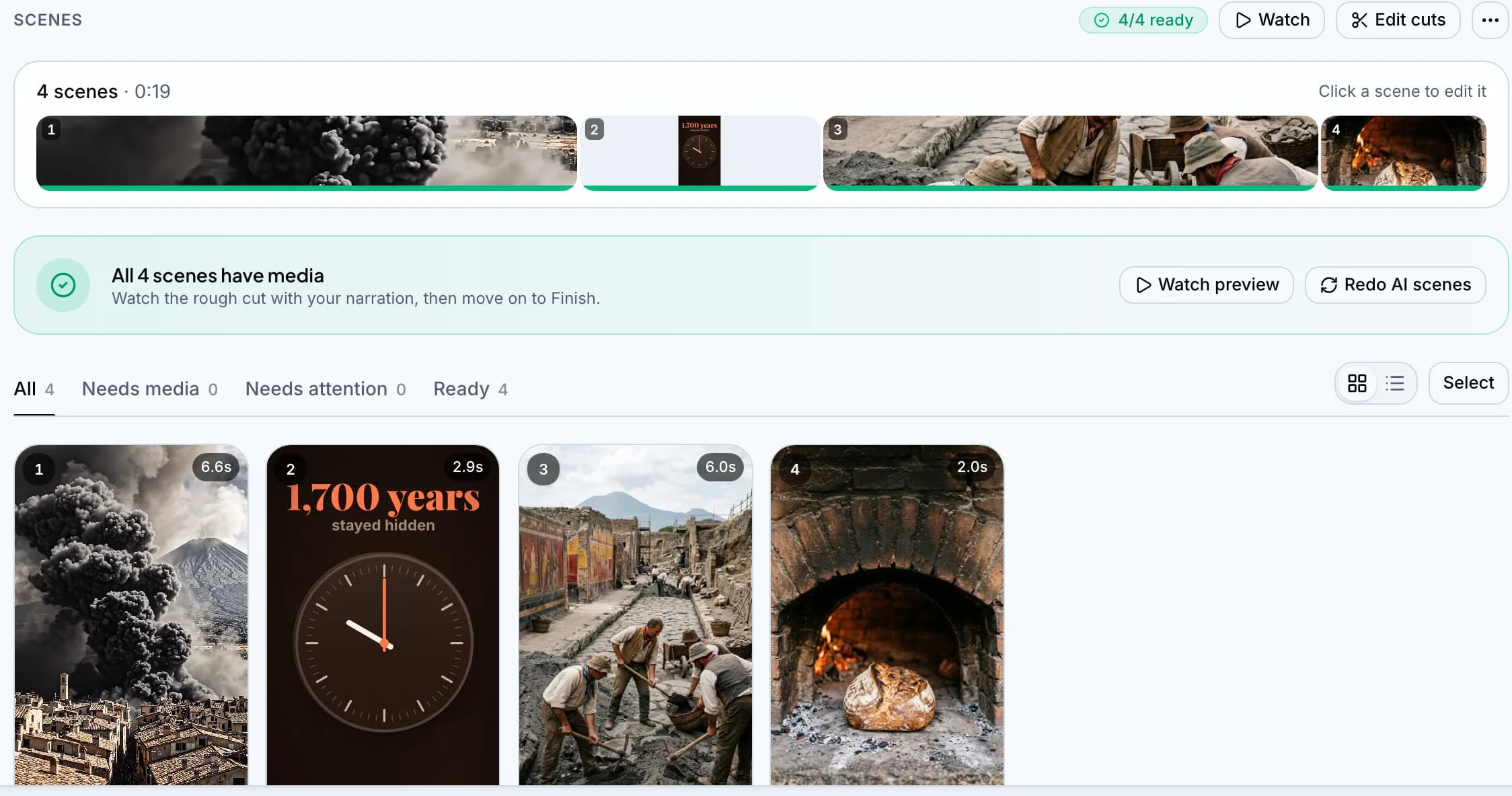
Task: Open the All scenes tab
Action: 34,389
